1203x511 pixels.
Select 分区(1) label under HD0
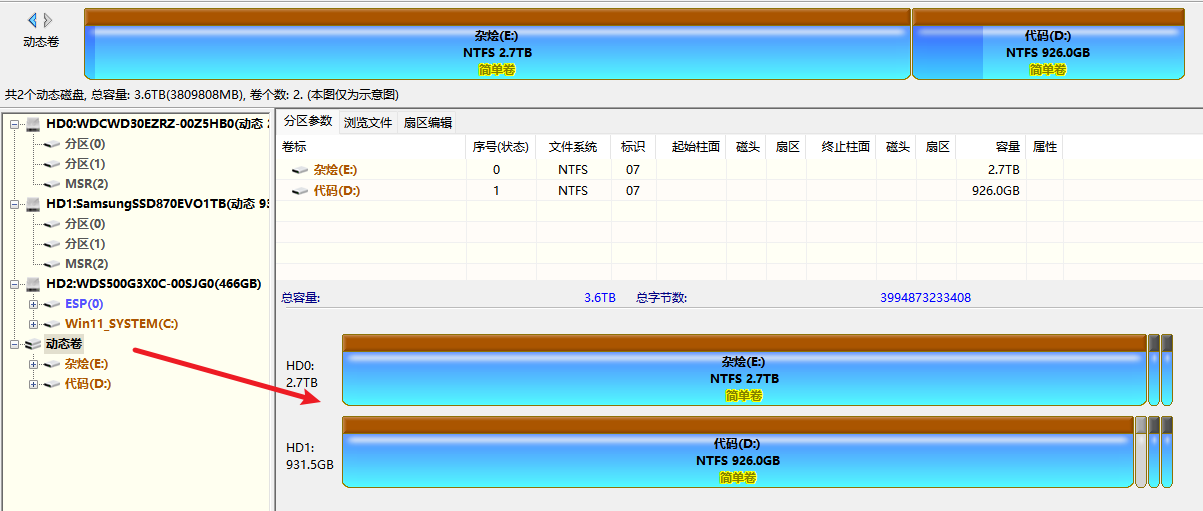coord(85,164)
